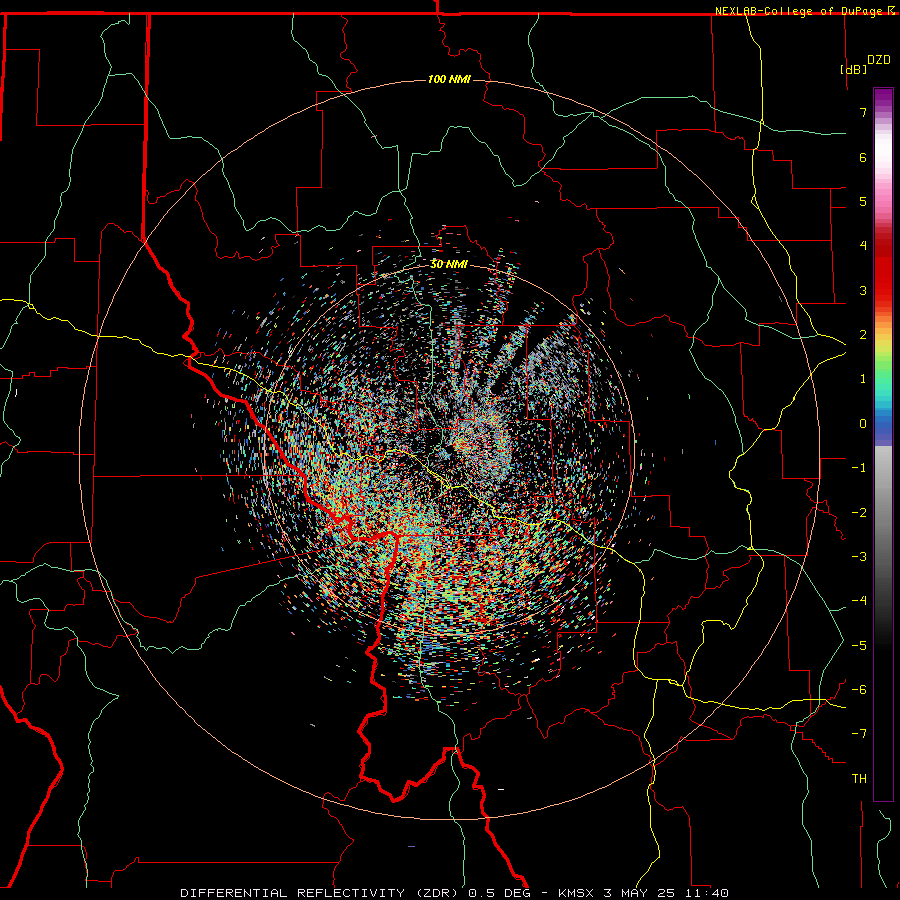This screenshot has width=900, height=900.
Task: Click the 0.5 DEG elevation text
Action: [501, 893]
